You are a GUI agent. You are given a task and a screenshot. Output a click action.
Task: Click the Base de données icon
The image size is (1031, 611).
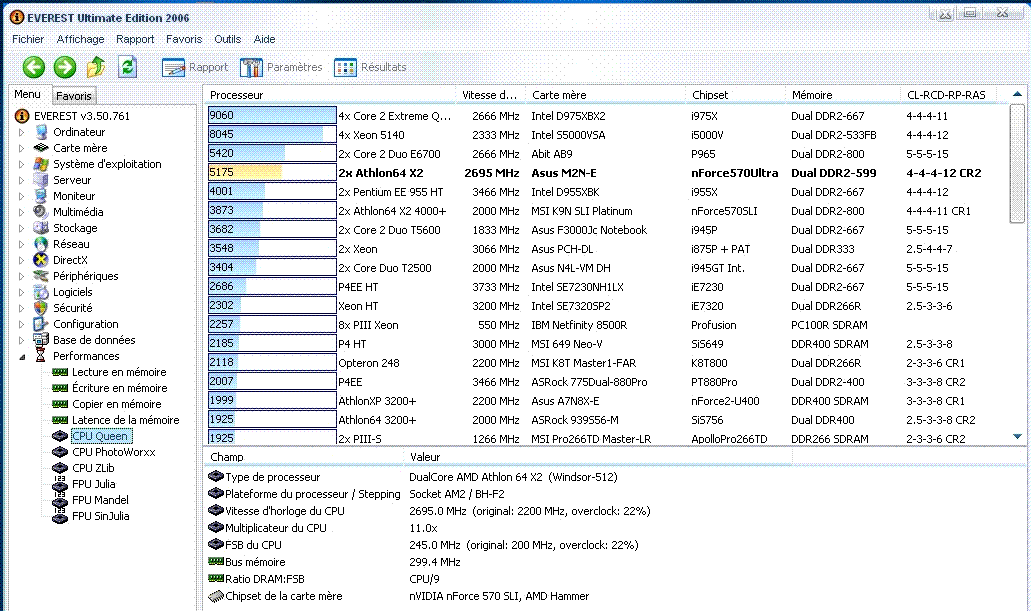pos(41,340)
